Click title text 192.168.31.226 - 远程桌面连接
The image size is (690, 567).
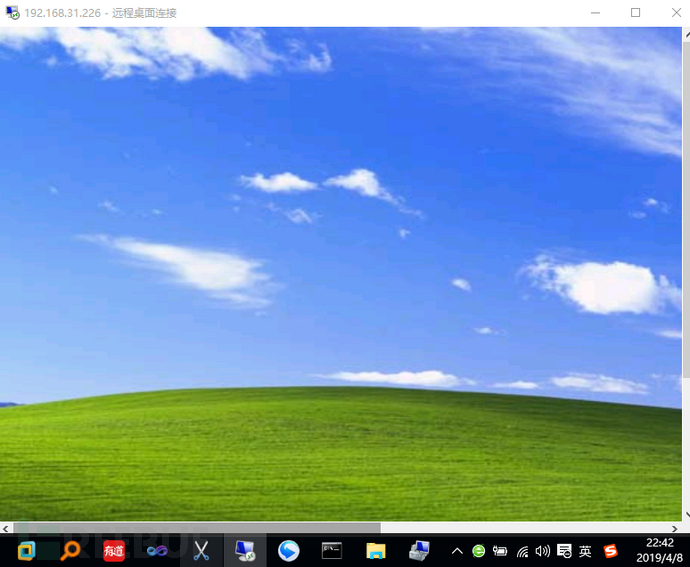coord(100,13)
